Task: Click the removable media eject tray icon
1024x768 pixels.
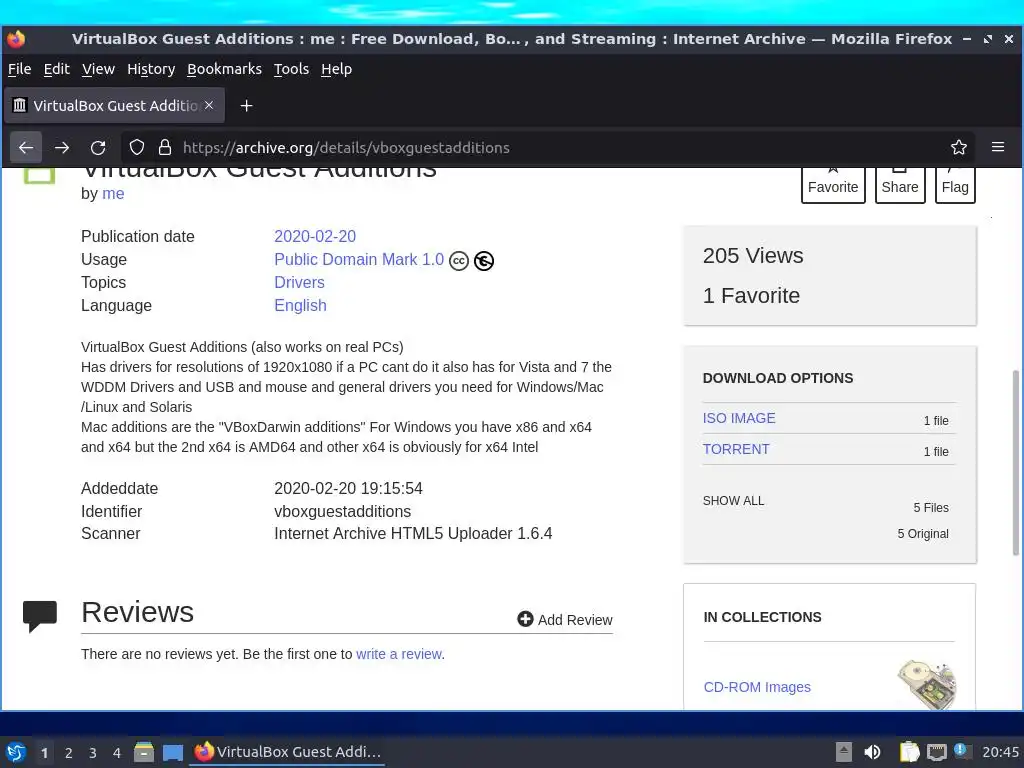Action: (x=844, y=752)
